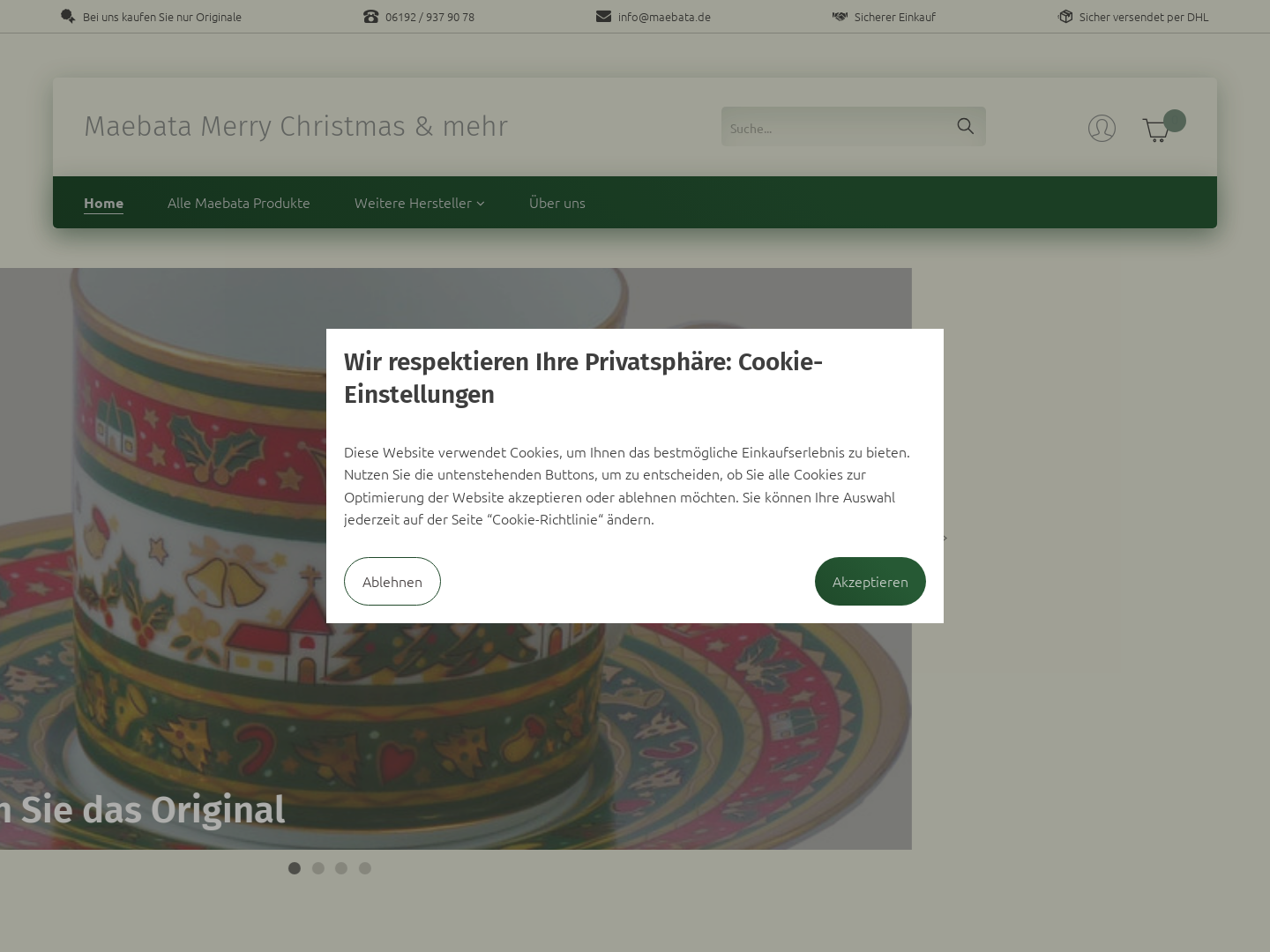Open the Über uns page
The height and width of the screenshot is (952, 1270).
(x=557, y=202)
